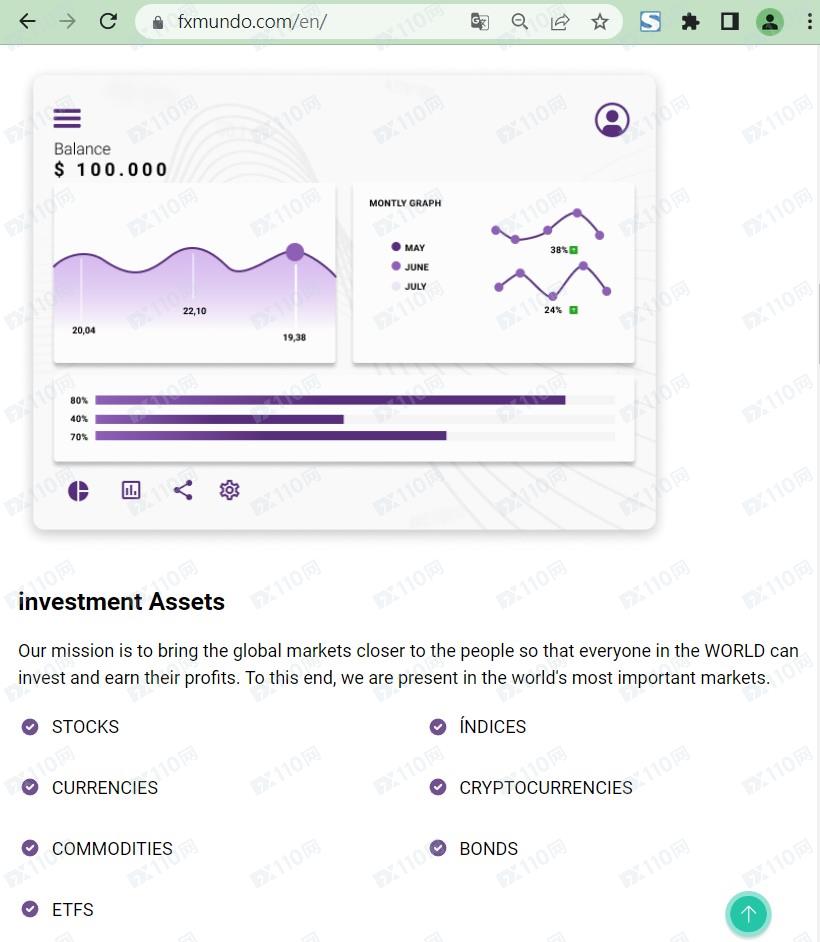820x942 pixels.
Task: Open the Chrome profile avatar menu
Action: (769, 21)
